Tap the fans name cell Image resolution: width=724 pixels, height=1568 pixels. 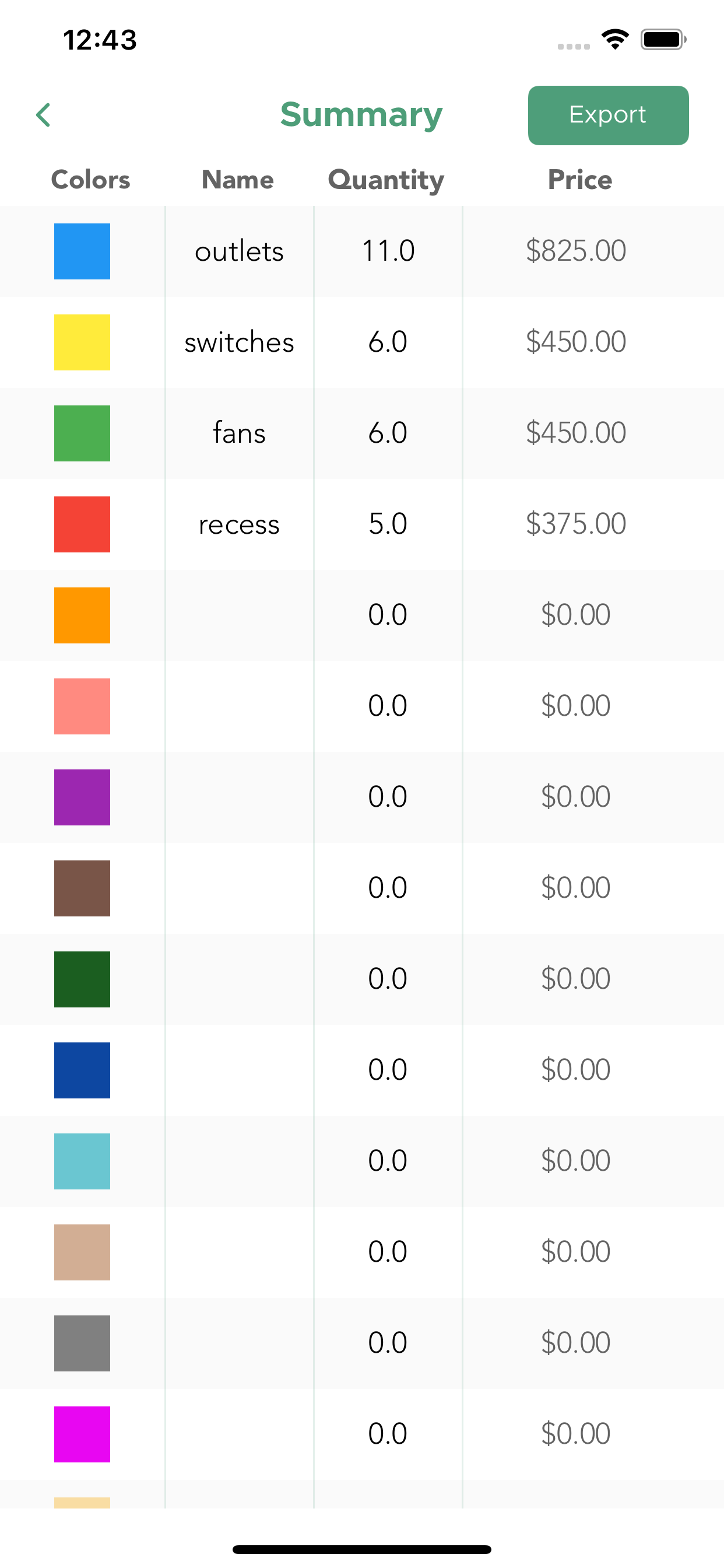pos(239,433)
